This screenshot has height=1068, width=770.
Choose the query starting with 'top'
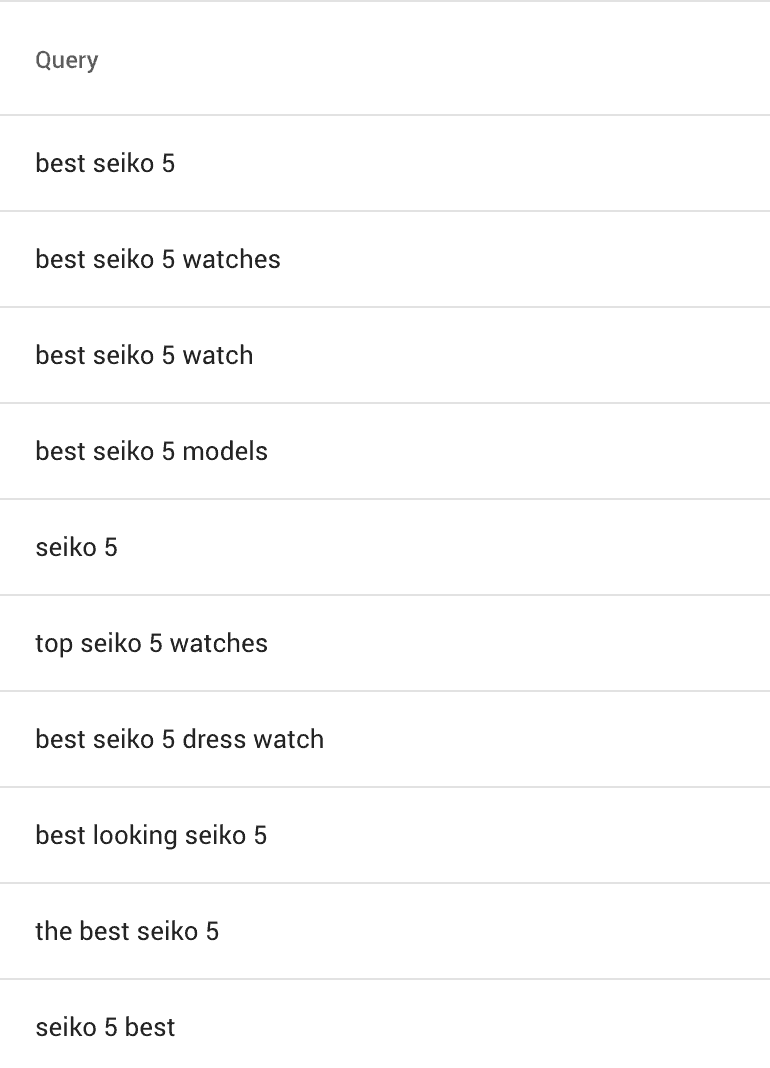(x=151, y=644)
